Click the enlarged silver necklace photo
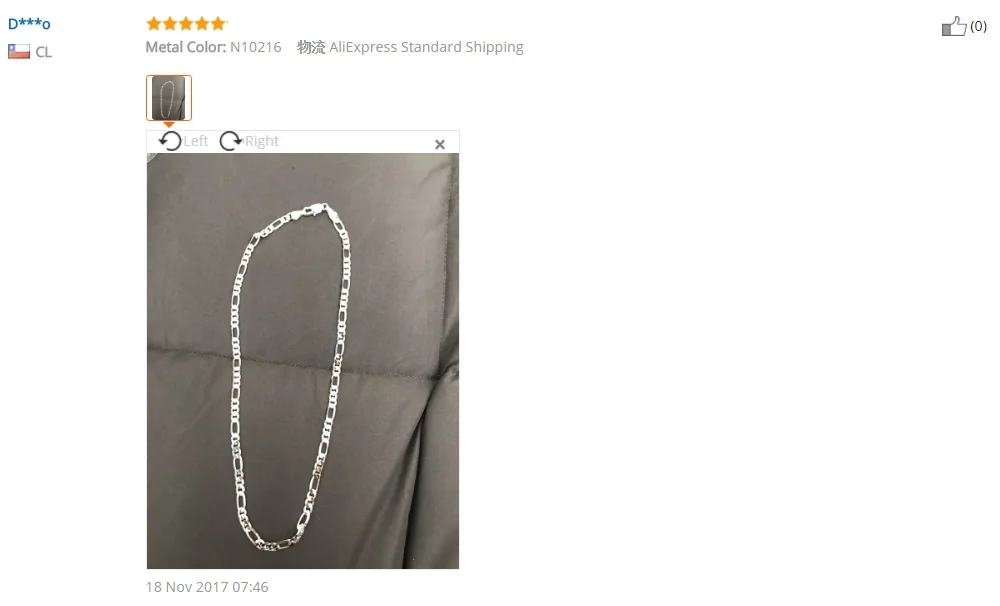Viewport: 1000px width, 606px height. tap(303, 360)
